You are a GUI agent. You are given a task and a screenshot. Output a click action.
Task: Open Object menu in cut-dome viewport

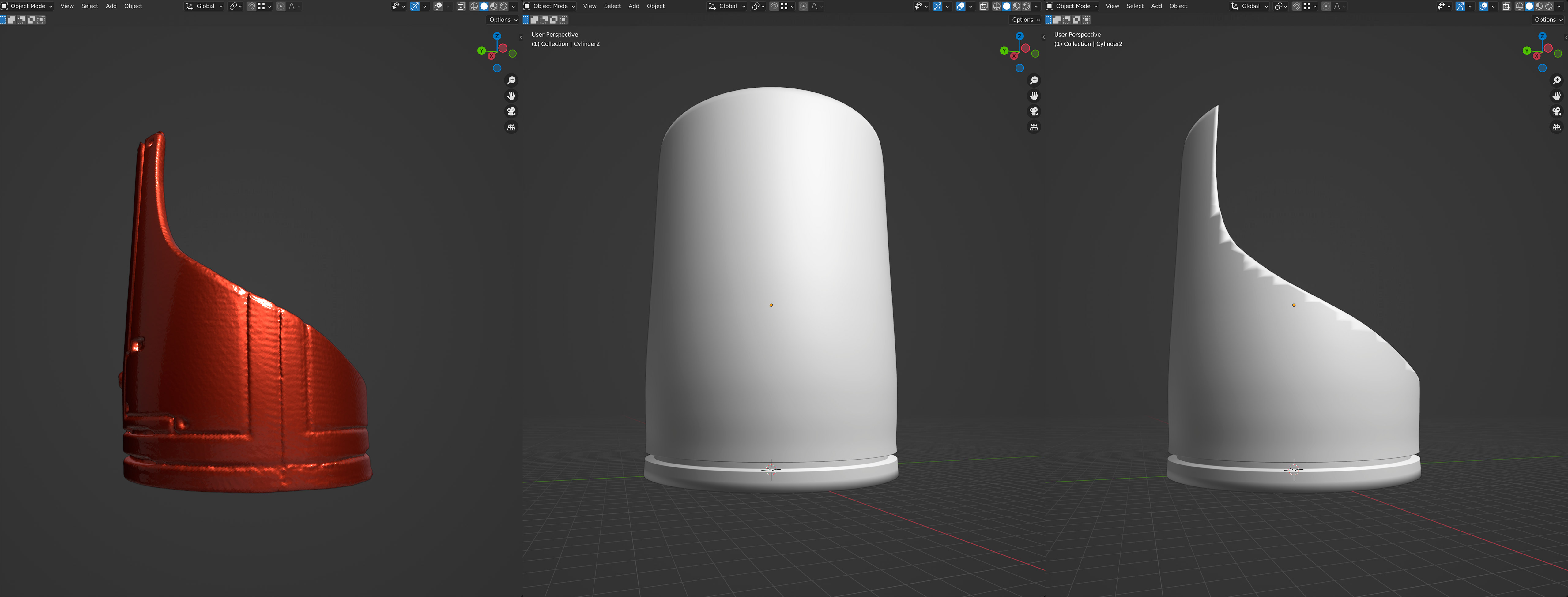click(x=1178, y=6)
